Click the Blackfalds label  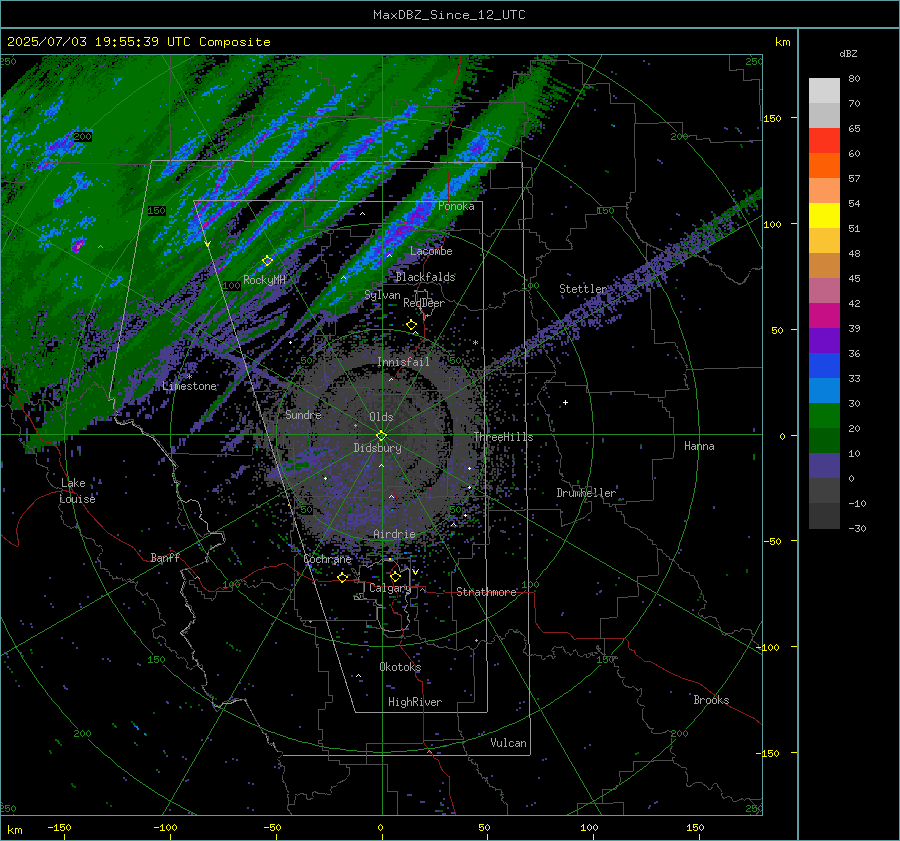(425, 277)
